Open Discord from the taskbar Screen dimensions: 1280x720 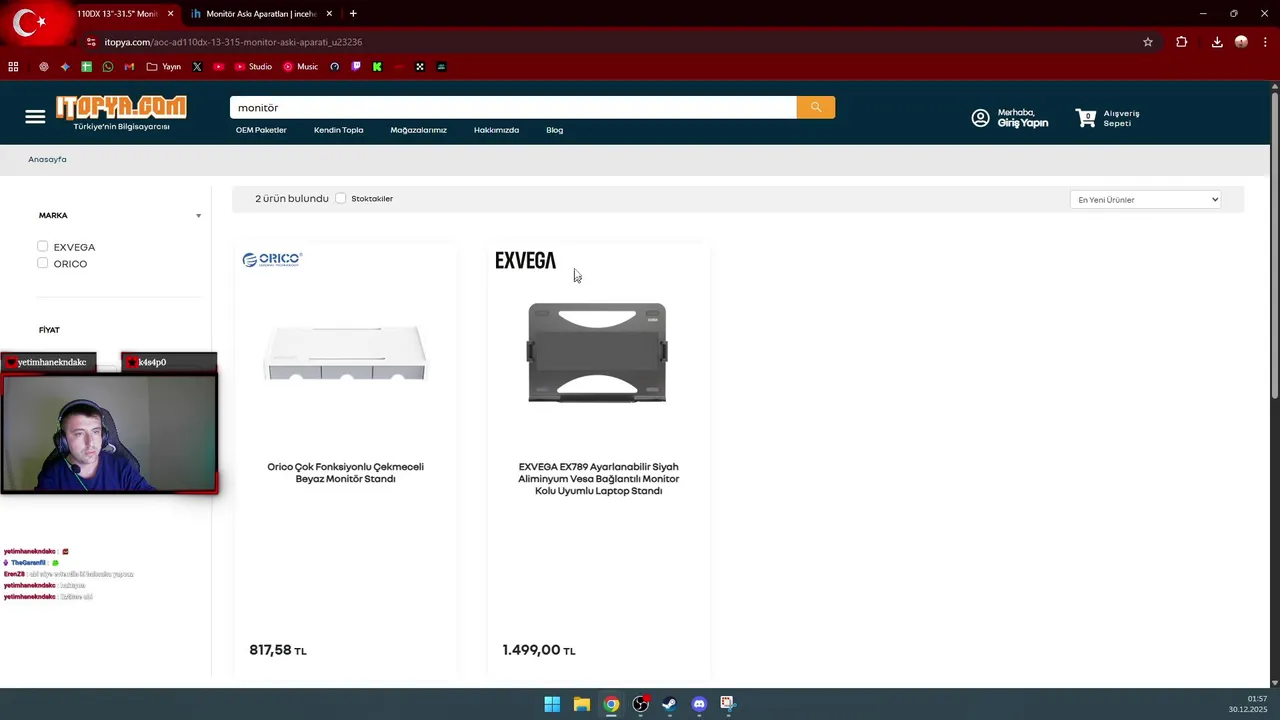[x=699, y=704]
